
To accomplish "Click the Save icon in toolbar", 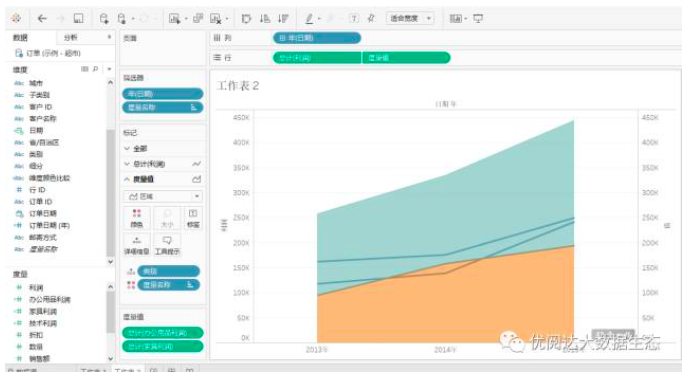I will coord(78,18).
